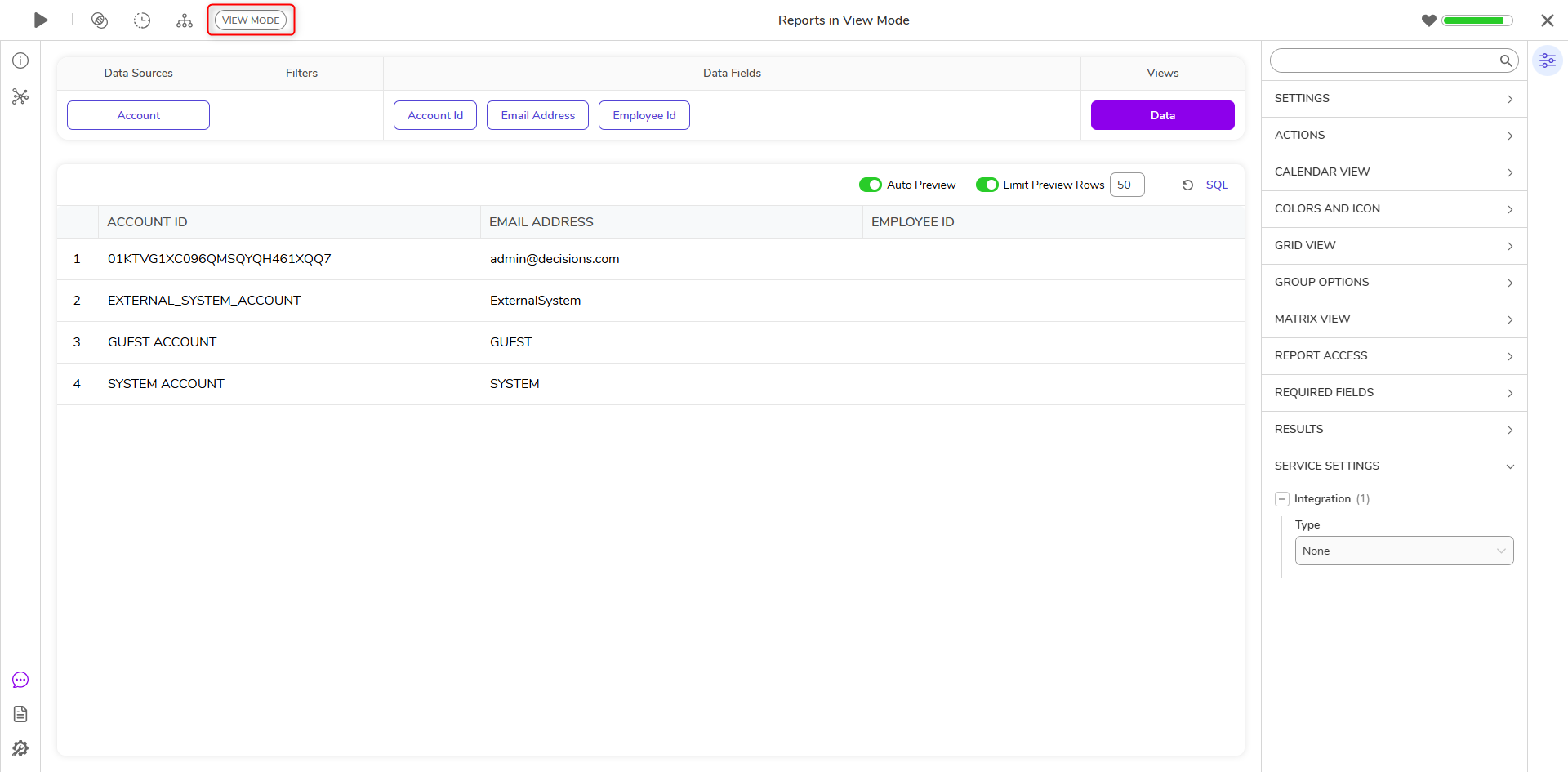Select the GUEST ACCOUNT cell
Screen dimensions: 1568x772
(289, 342)
